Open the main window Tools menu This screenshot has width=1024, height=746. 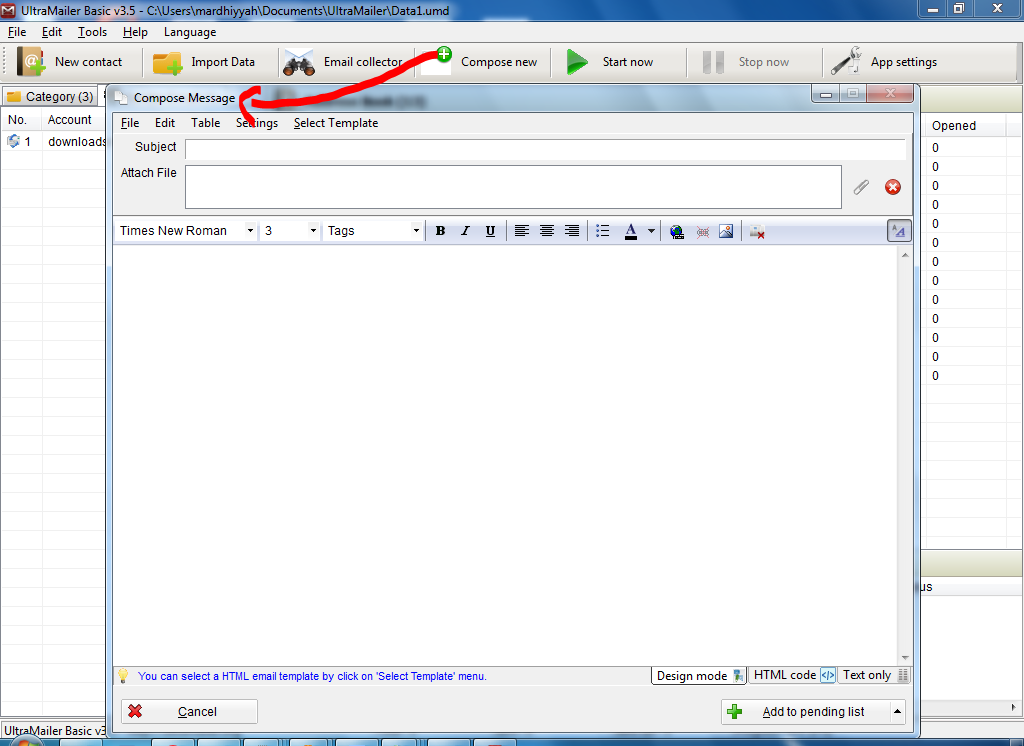pos(92,32)
